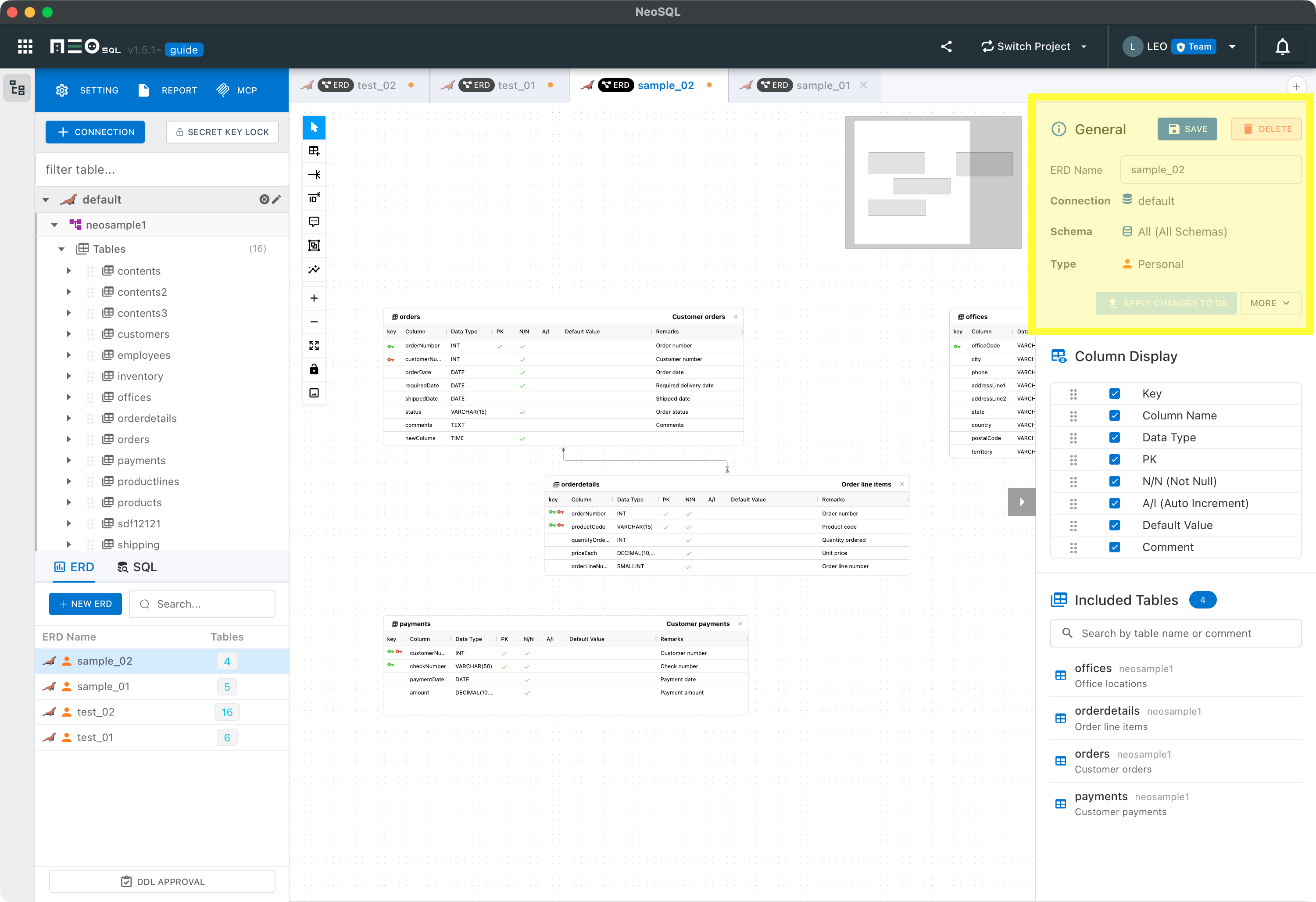
Task: Click the SAVE button
Action: coord(1187,129)
